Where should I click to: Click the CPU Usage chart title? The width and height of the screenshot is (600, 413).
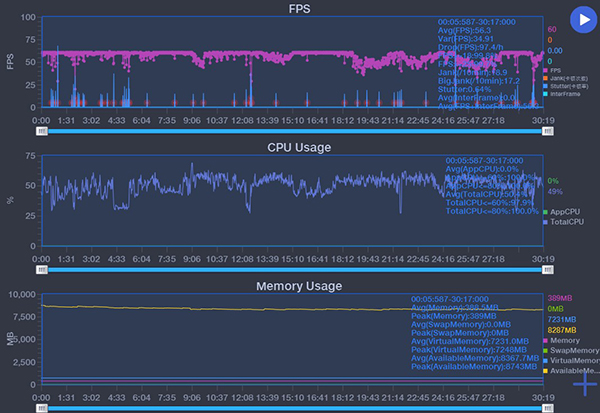(299, 148)
